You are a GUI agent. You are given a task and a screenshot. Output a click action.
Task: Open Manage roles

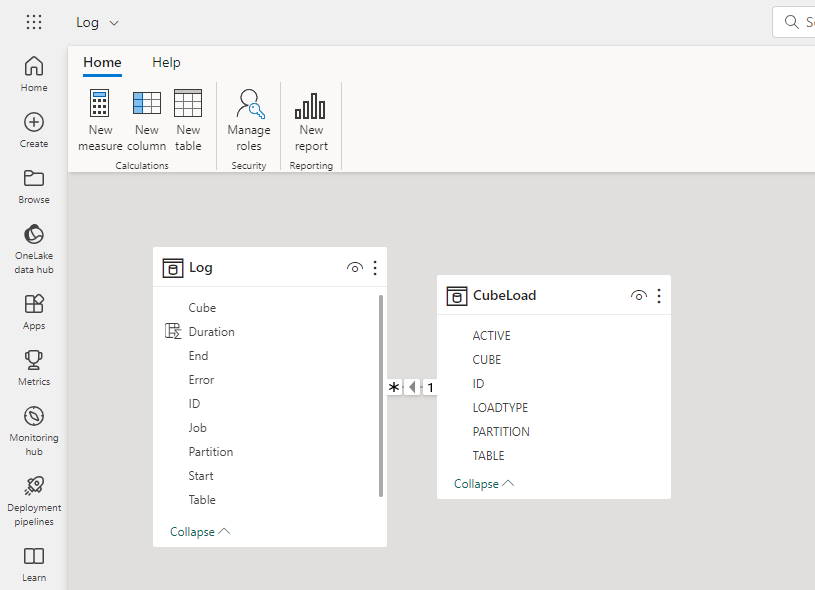(x=249, y=120)
